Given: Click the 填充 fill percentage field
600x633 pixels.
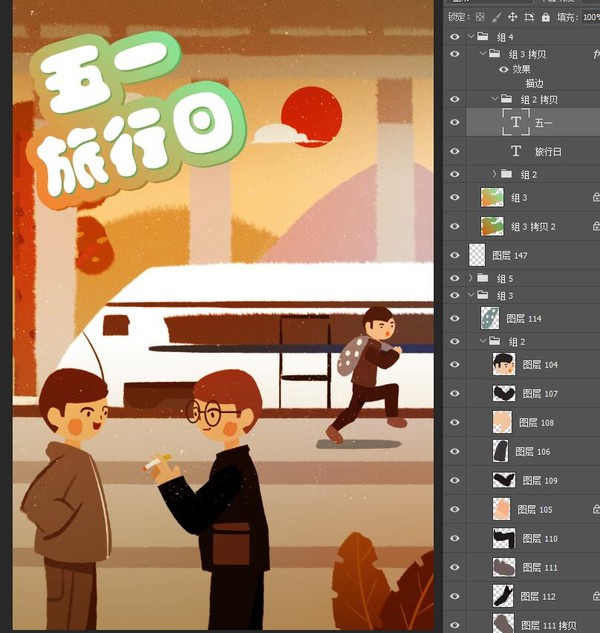Looking at the screenshot, I should pos(591,17).
